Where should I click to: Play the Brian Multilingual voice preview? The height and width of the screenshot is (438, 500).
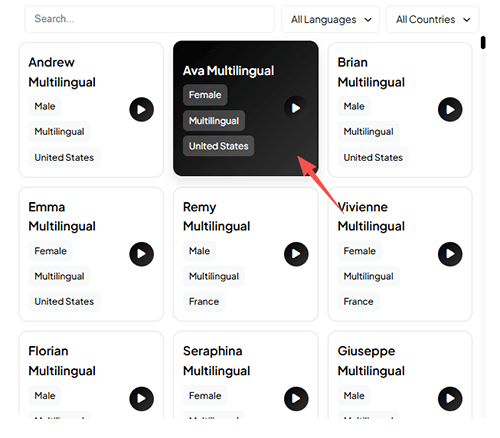pos(450,110)
